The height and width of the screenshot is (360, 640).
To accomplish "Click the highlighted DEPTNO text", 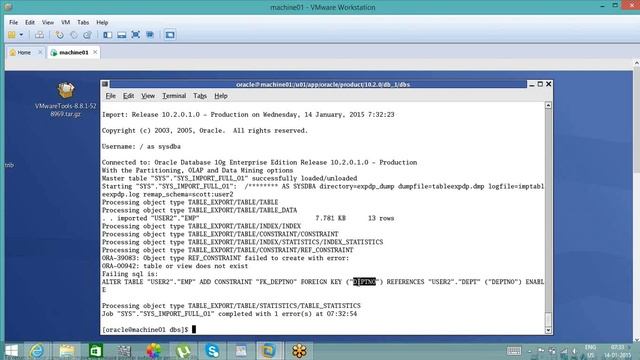I will 364,282.
